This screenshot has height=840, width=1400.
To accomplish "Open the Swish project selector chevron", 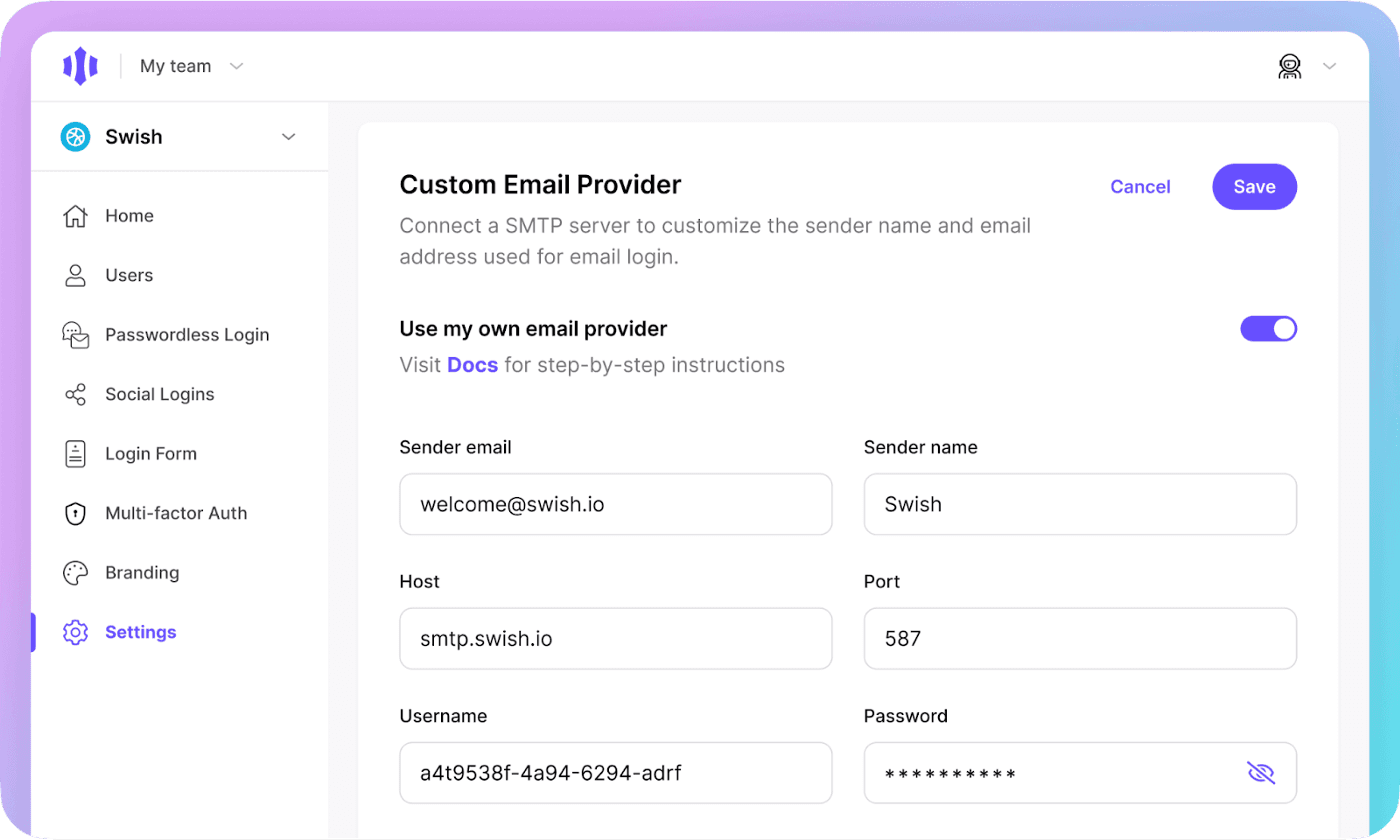I will [288, 137].
